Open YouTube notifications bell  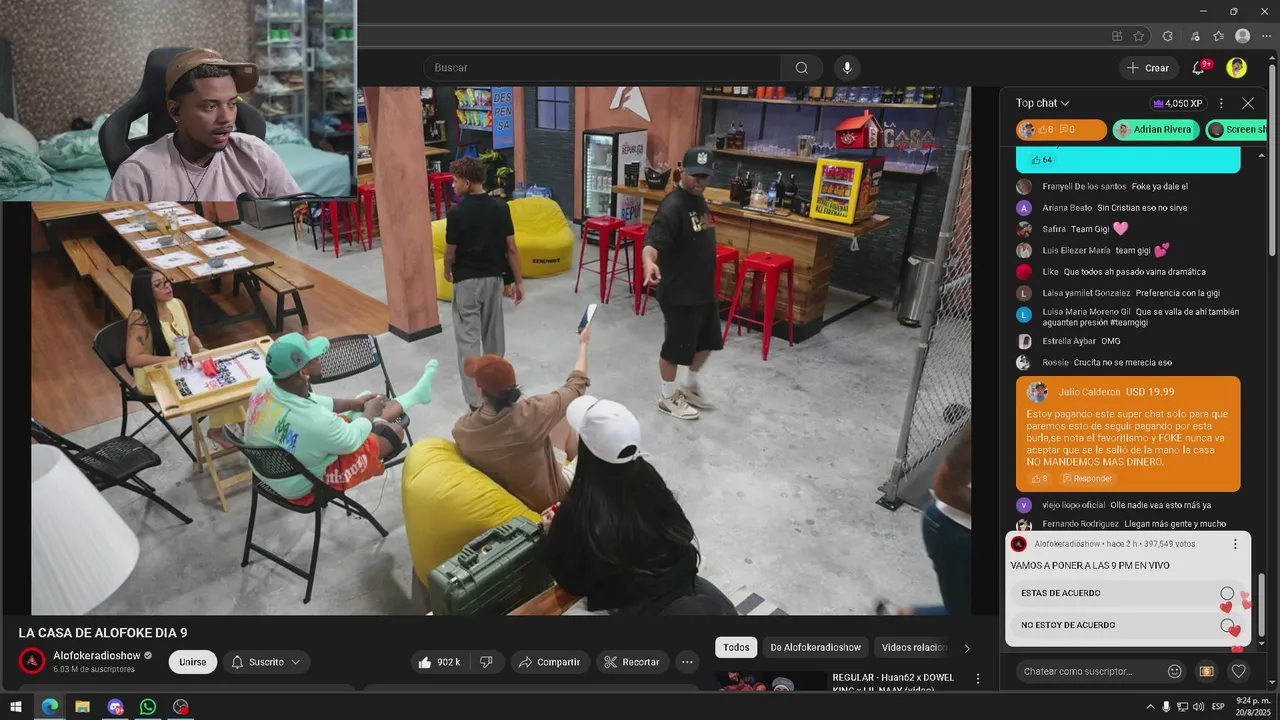pos(1198,68)
